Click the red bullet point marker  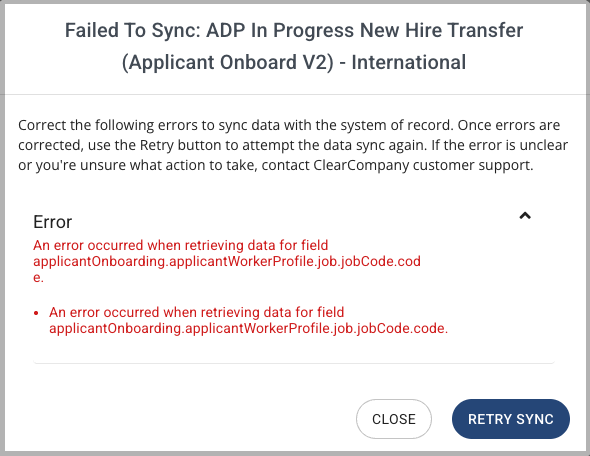36,313
